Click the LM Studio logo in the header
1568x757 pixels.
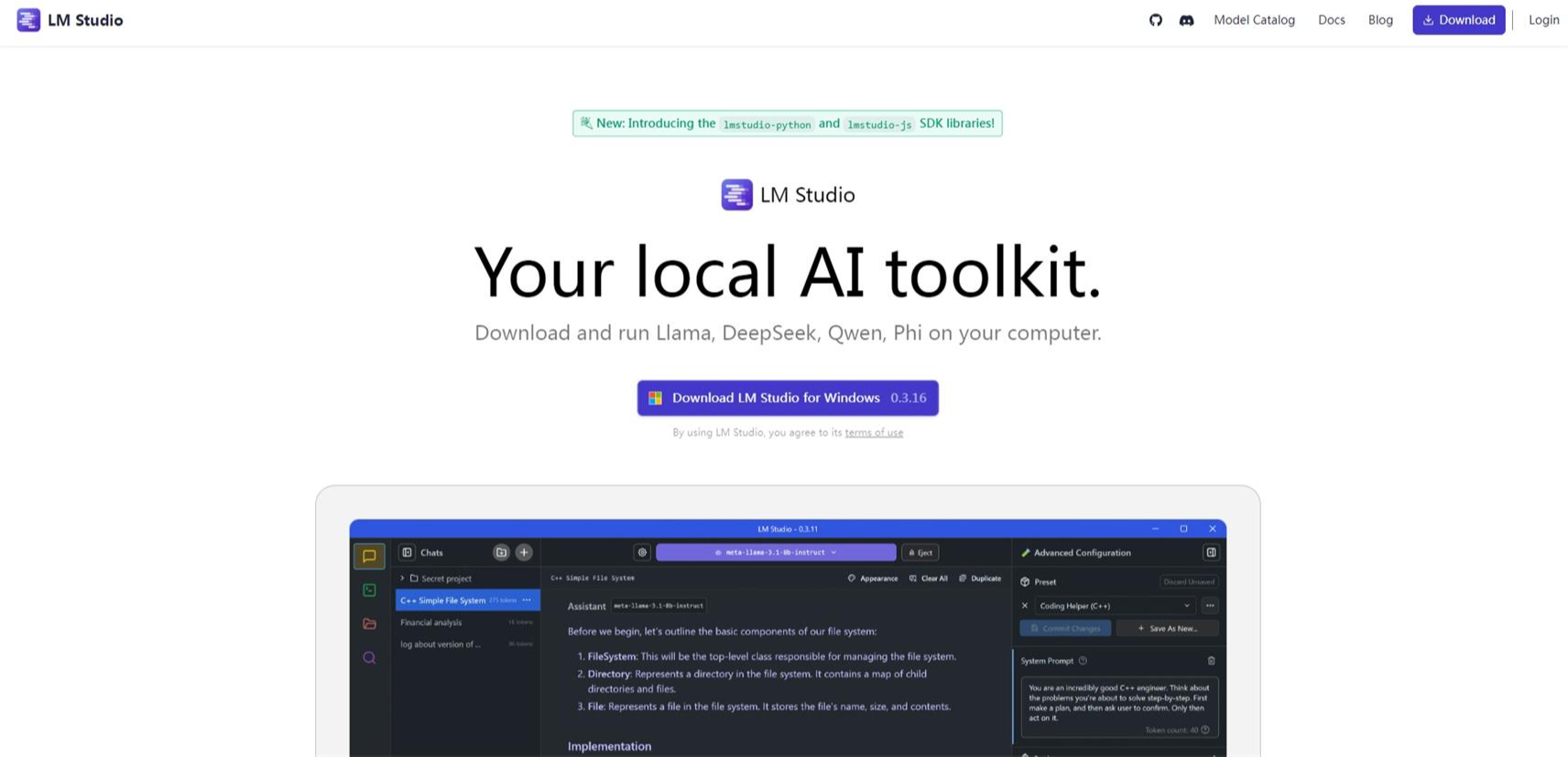(70, 20)
